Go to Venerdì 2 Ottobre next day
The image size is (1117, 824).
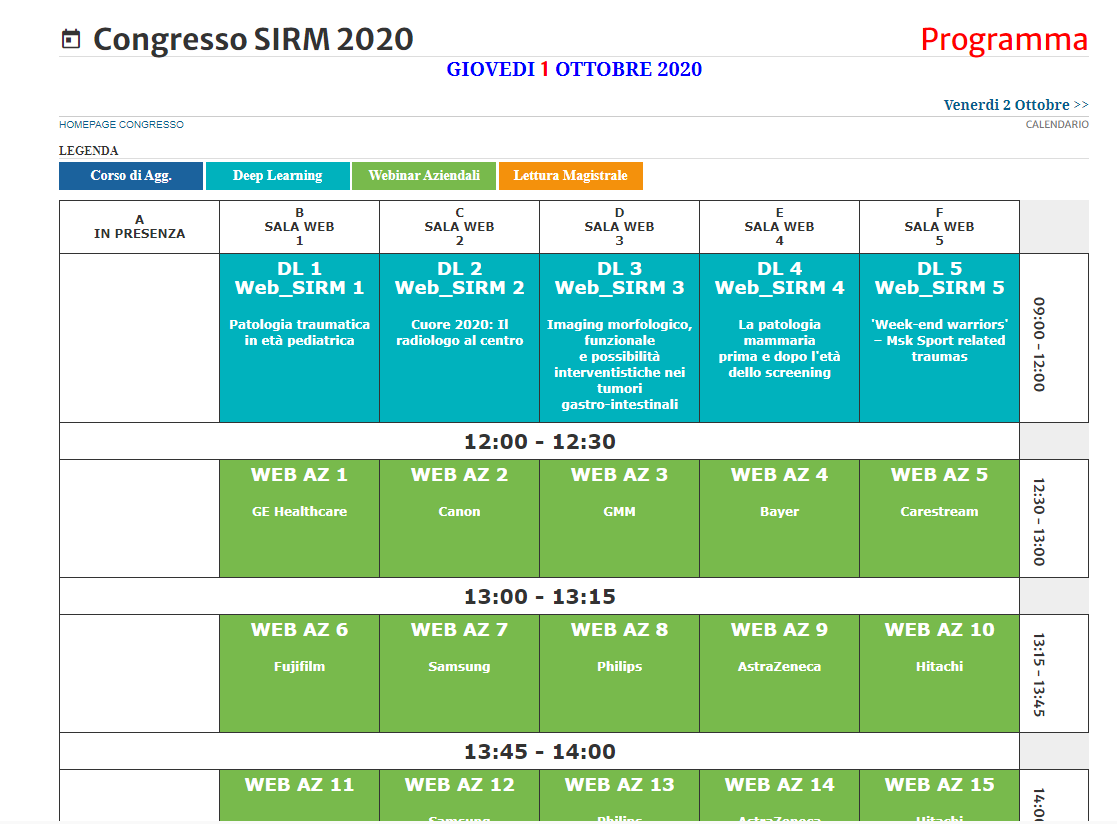pos(1015,105)
